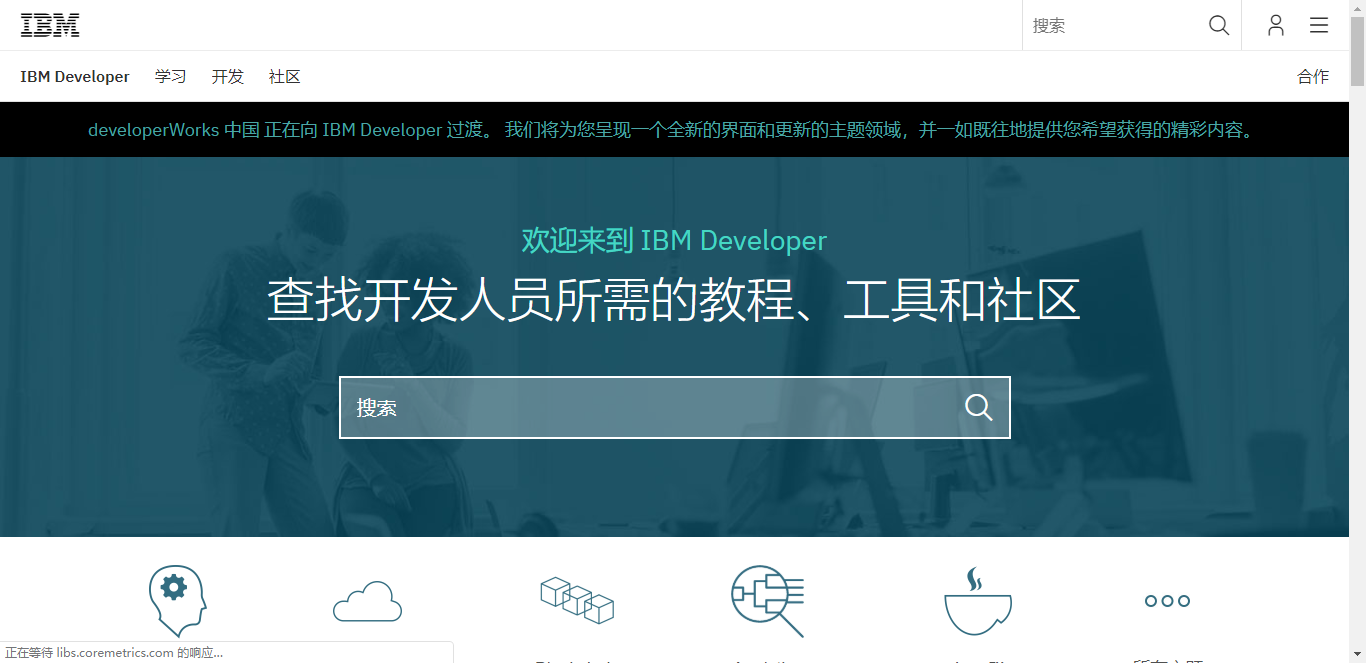The width and height of the screenshot is (1366, 663).
Task: Go to IBM Developer home link
Action: tap(75, 77)
